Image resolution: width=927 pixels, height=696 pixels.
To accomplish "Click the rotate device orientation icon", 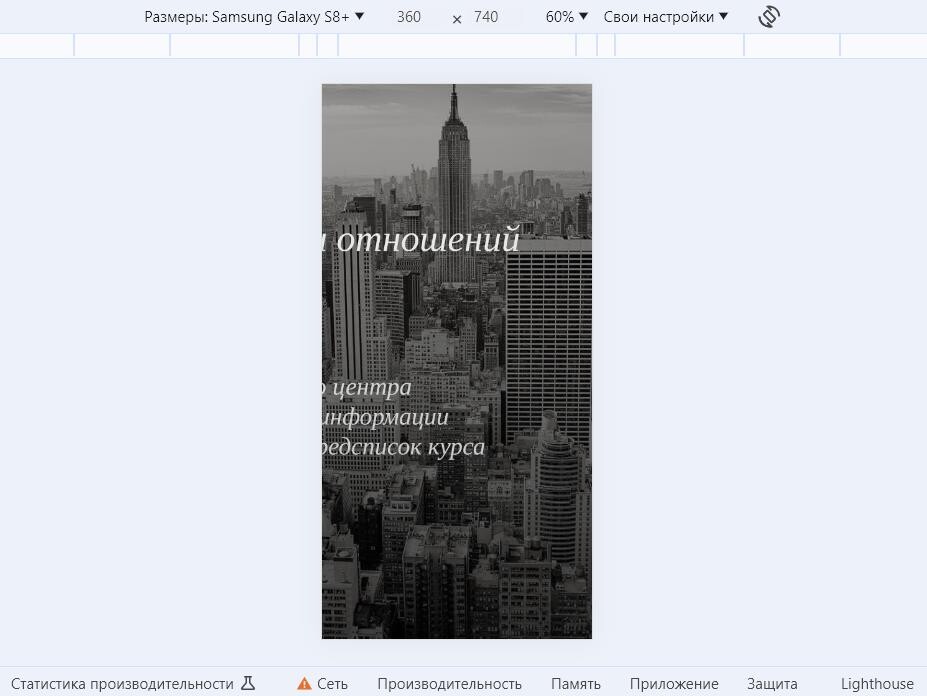I will pos(769,17).
